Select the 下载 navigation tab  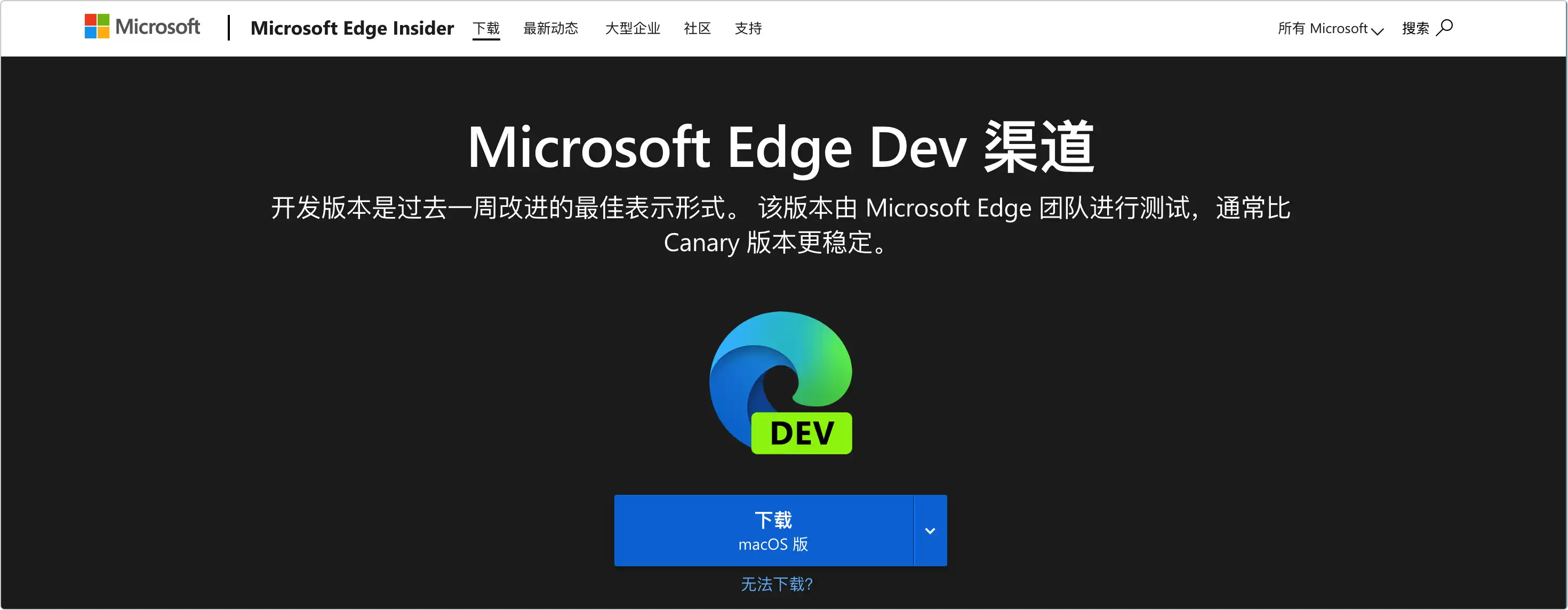click(486, 28)
